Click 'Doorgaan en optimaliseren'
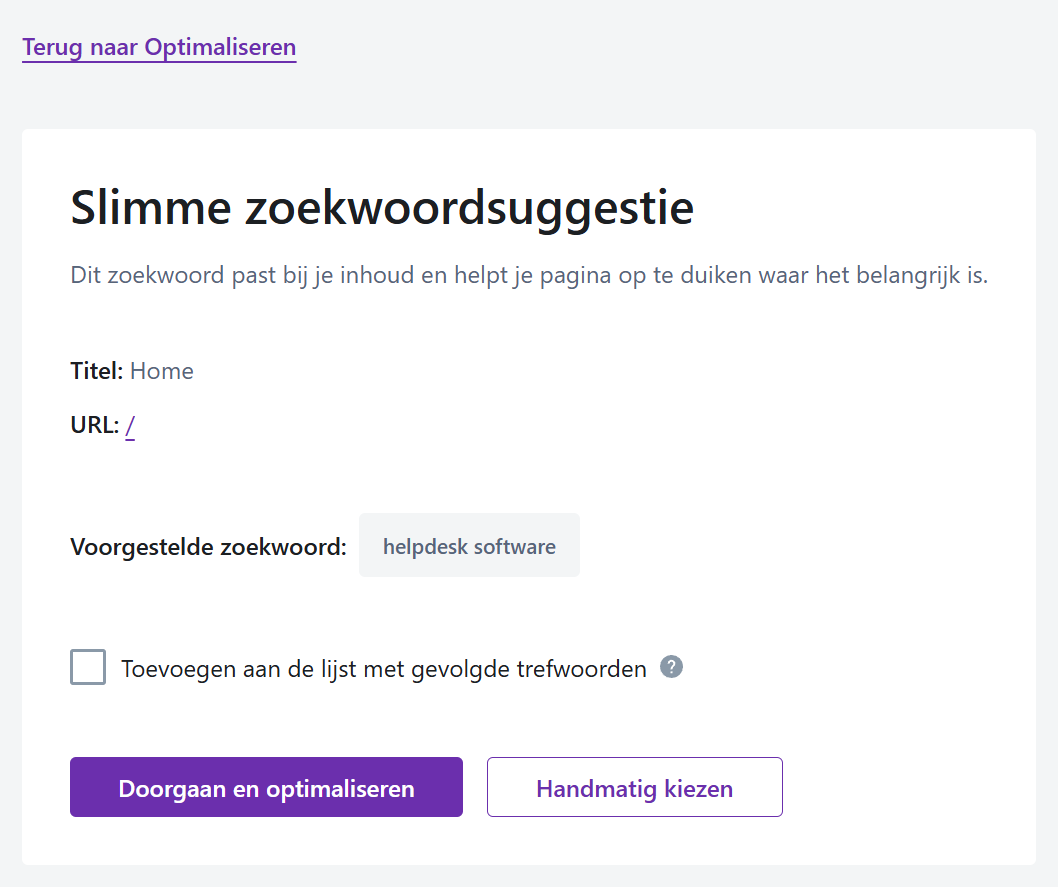This screenshot has width=1058, height=887. [x=265, y=787]
